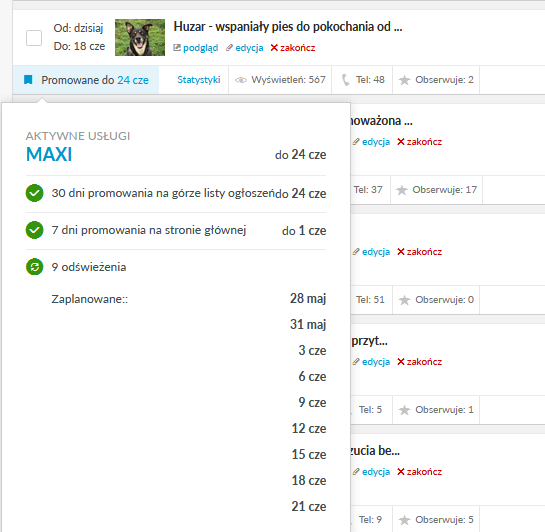Click the MAXI package heading
This screenshot has height=532, width=545.
(49, 154)
